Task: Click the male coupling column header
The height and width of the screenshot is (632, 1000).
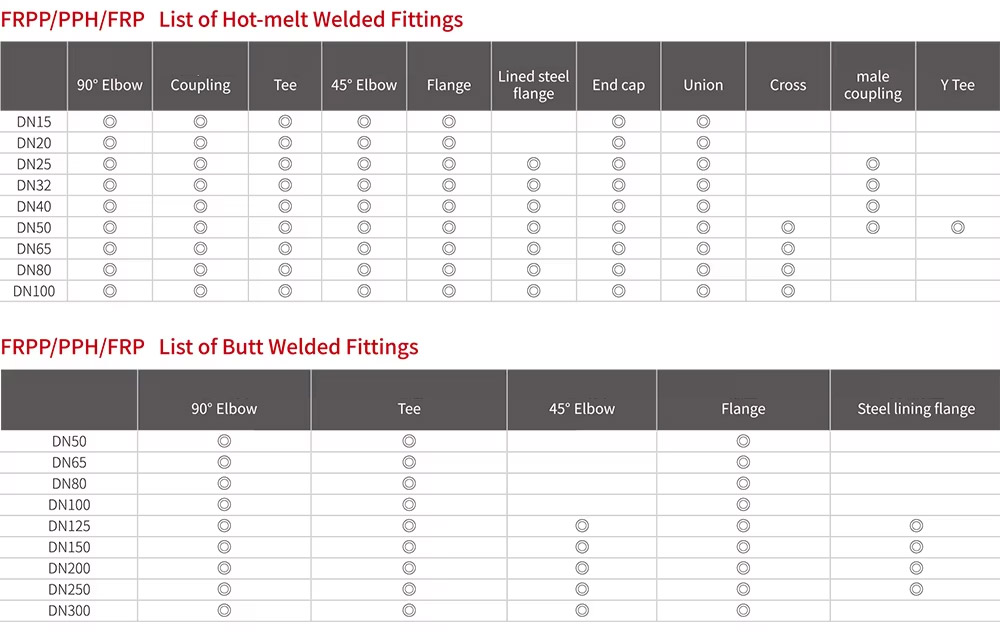Action: (x=873, y=85)
